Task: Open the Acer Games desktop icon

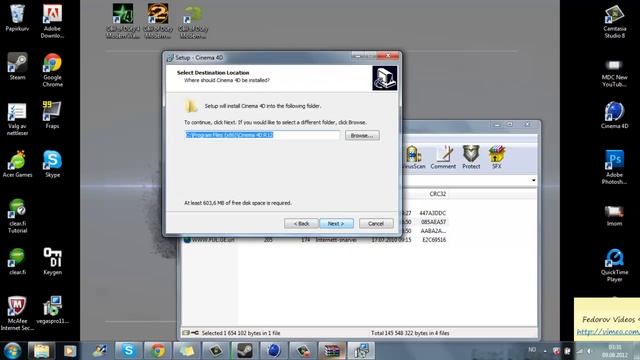Action: pyautogui.click(x=17, y=164)
